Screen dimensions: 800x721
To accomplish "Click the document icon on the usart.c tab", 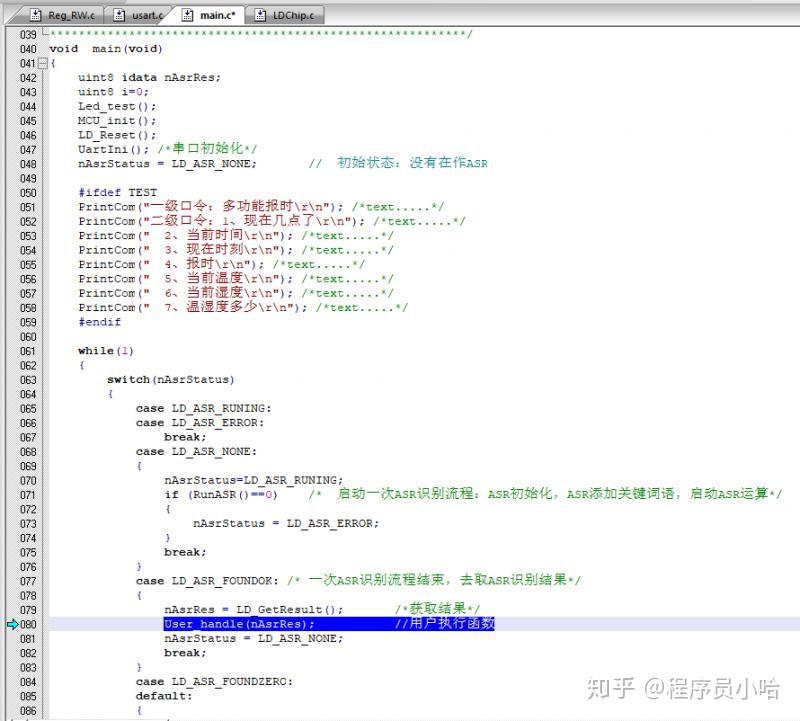I will (x=118, y=15).
